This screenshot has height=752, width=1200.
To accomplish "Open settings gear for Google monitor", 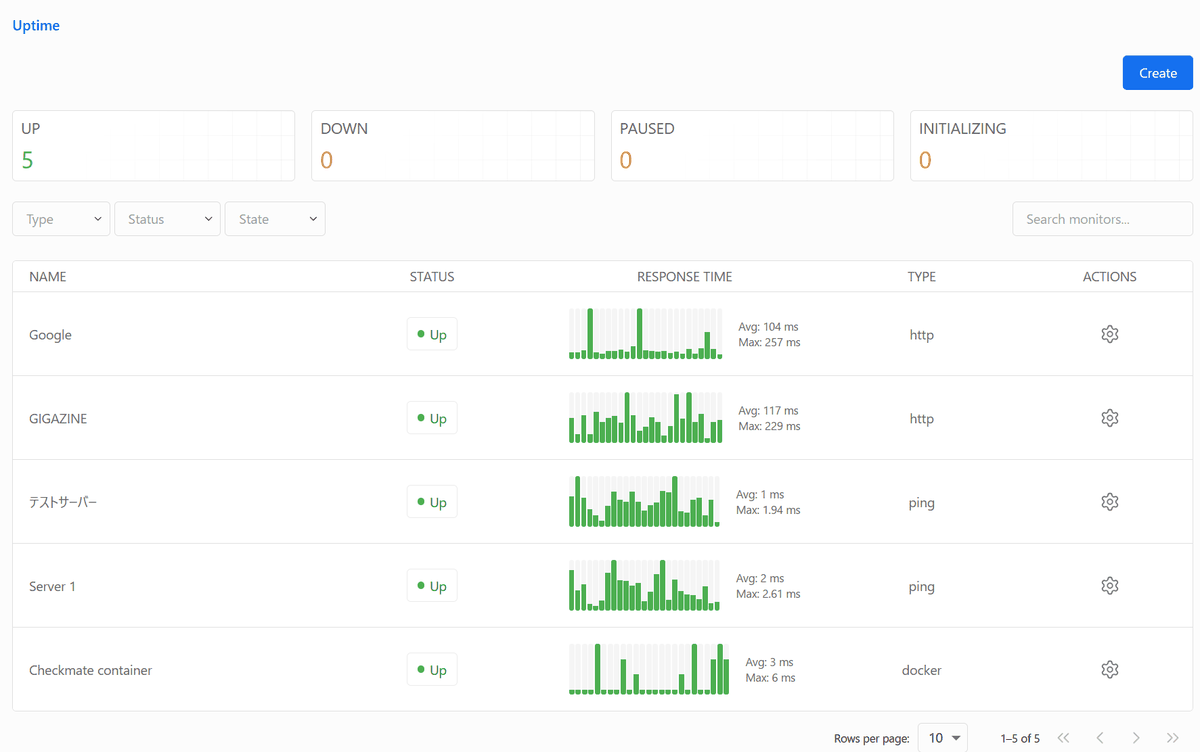I will pos(1109,334).
